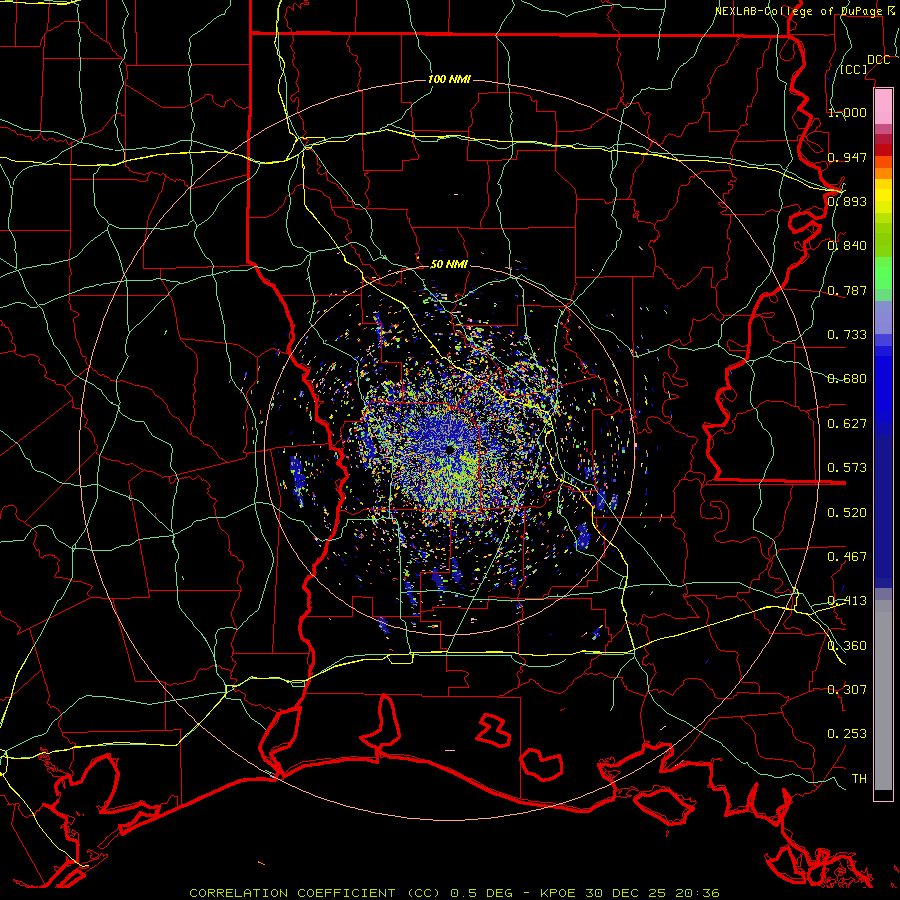Select the 0.467 legend value
The width and height of the screenshot is (900, 900).
click(847, 557)
